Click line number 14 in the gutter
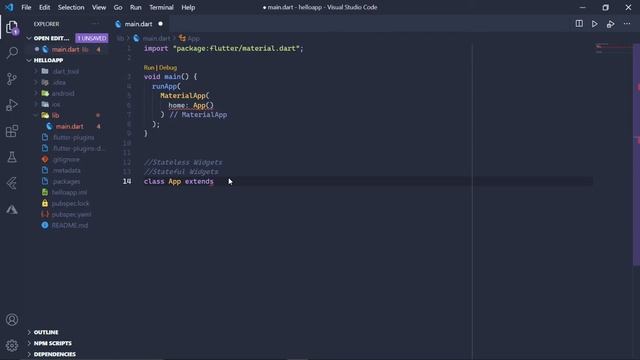640x360 pixels. pos(127,181)
